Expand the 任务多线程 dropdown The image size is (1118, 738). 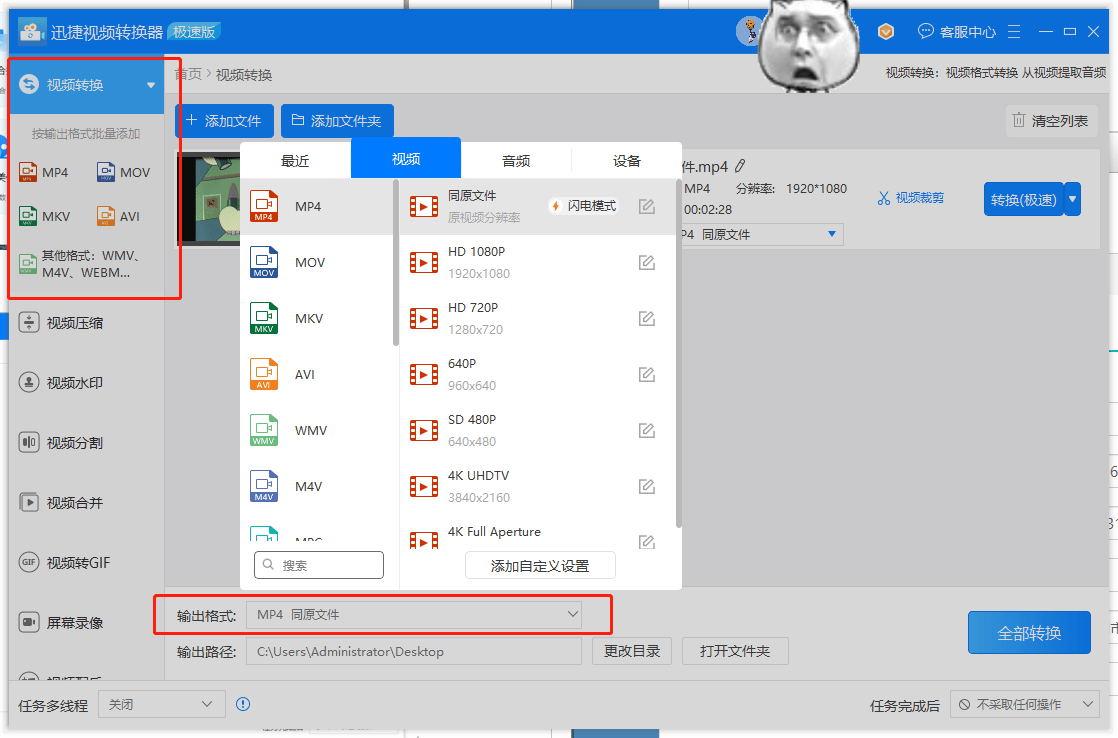point(161,705)
